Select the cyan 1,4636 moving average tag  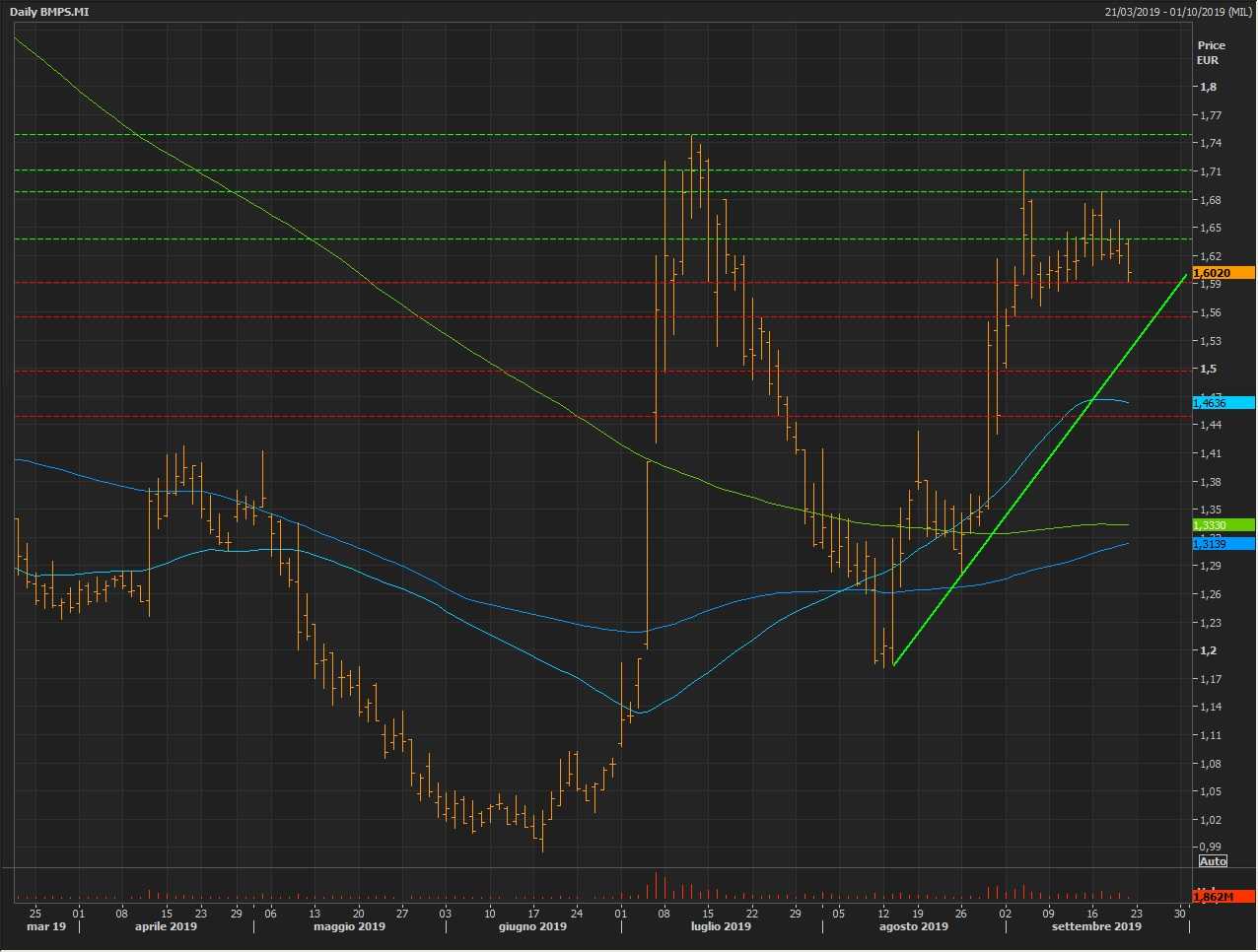tap(1223, 403)
